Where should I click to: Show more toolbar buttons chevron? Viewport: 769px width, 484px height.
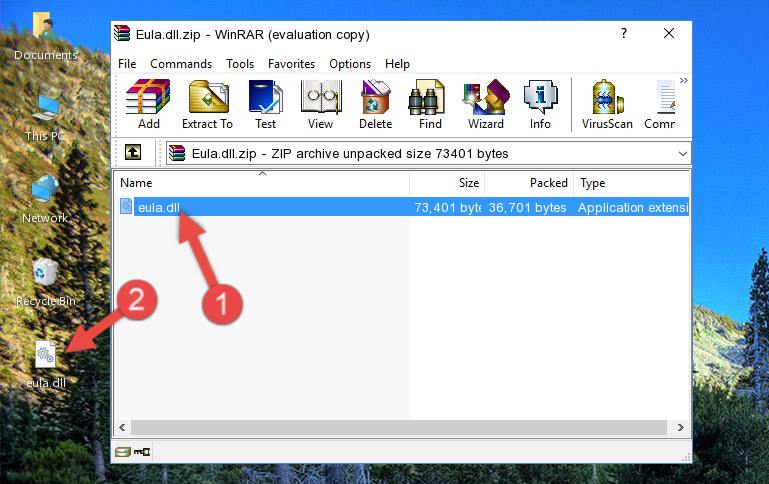pos(684,80)
